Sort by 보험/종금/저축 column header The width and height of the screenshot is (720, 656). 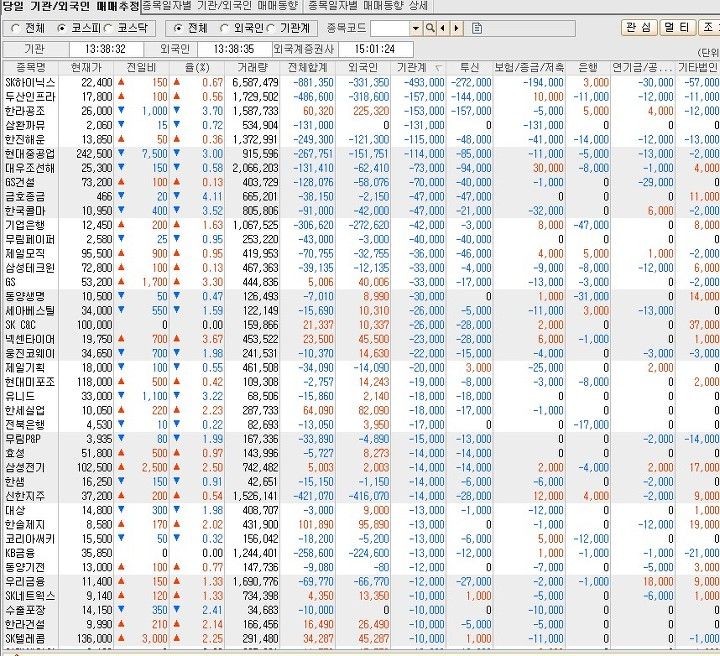(529, 67)
